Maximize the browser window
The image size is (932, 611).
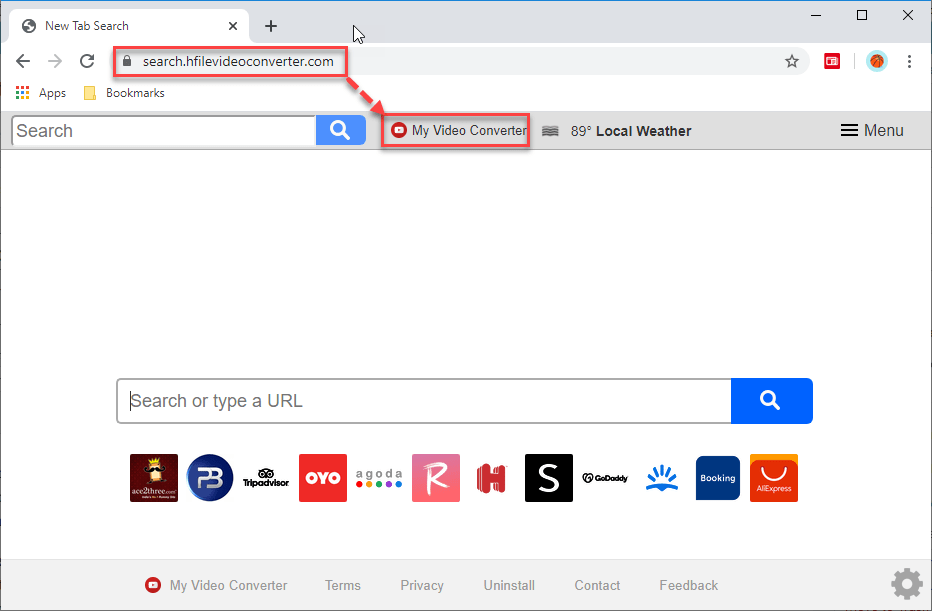[862, 15]
